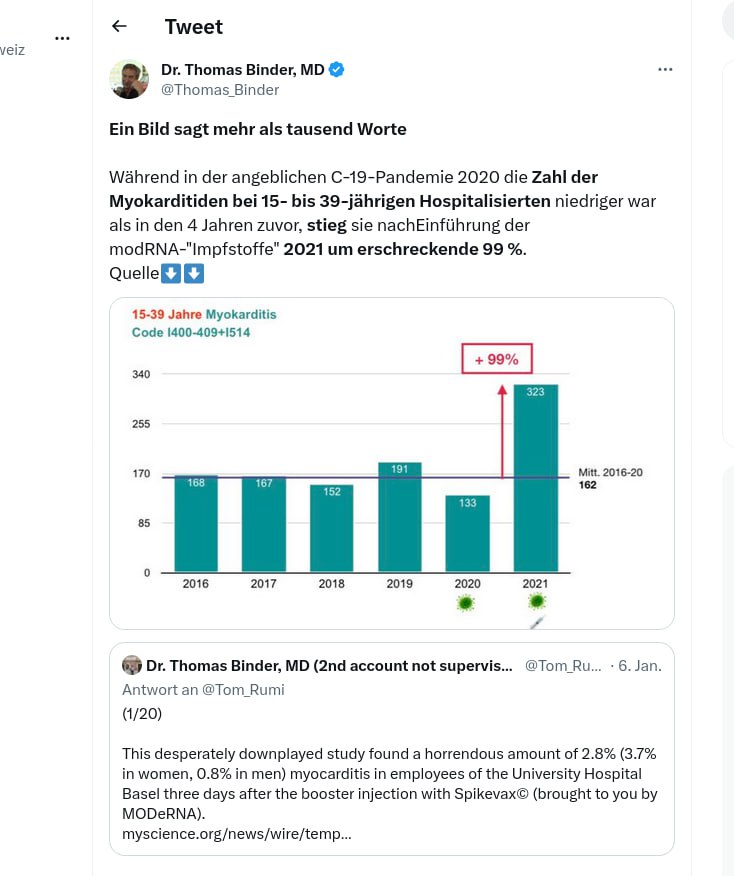Click the virus icon under 2021
The height and width of the screenshot is (876, 734).
pos(537,601)
